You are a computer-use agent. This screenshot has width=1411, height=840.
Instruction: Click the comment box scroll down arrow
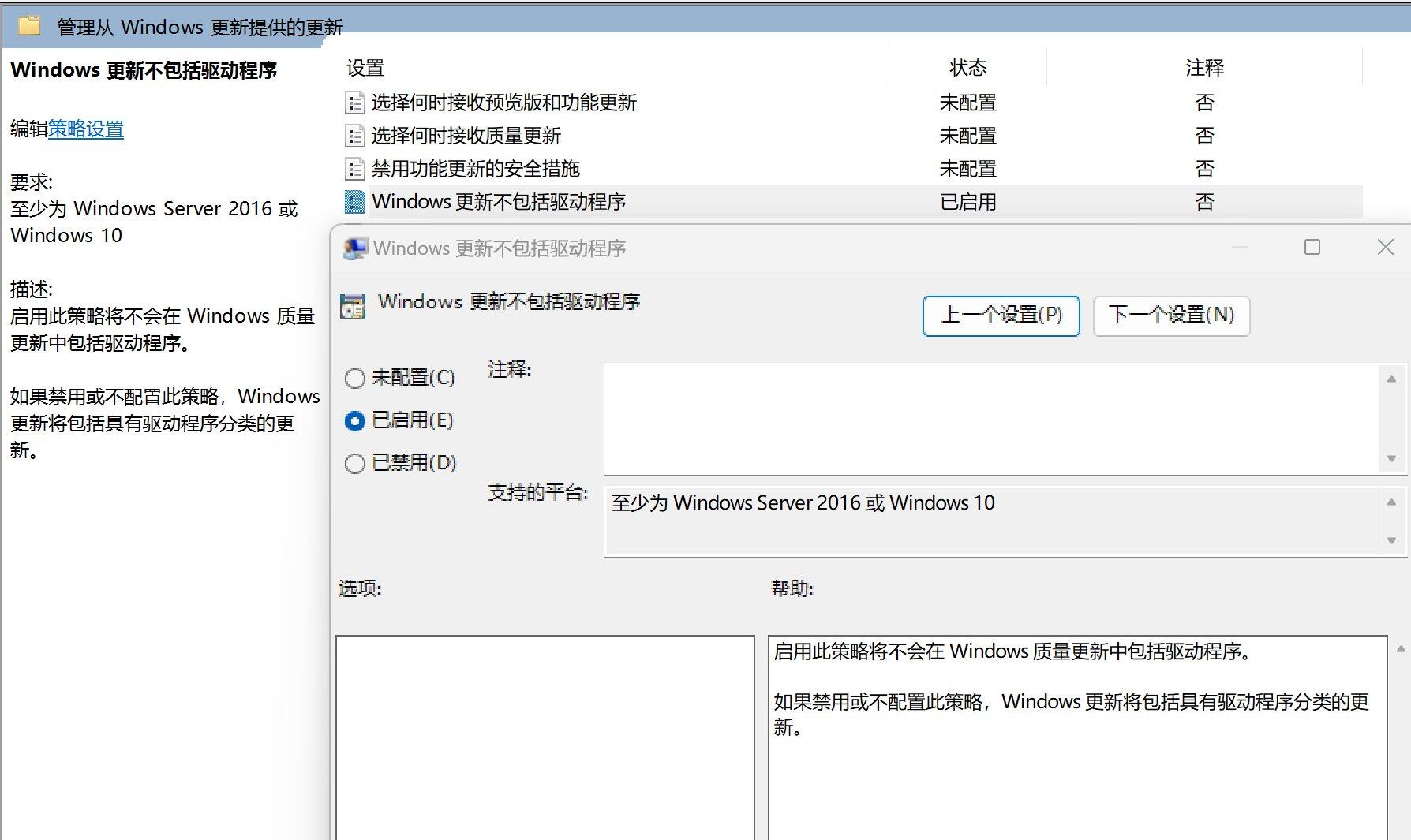(x=1391, y=459)
